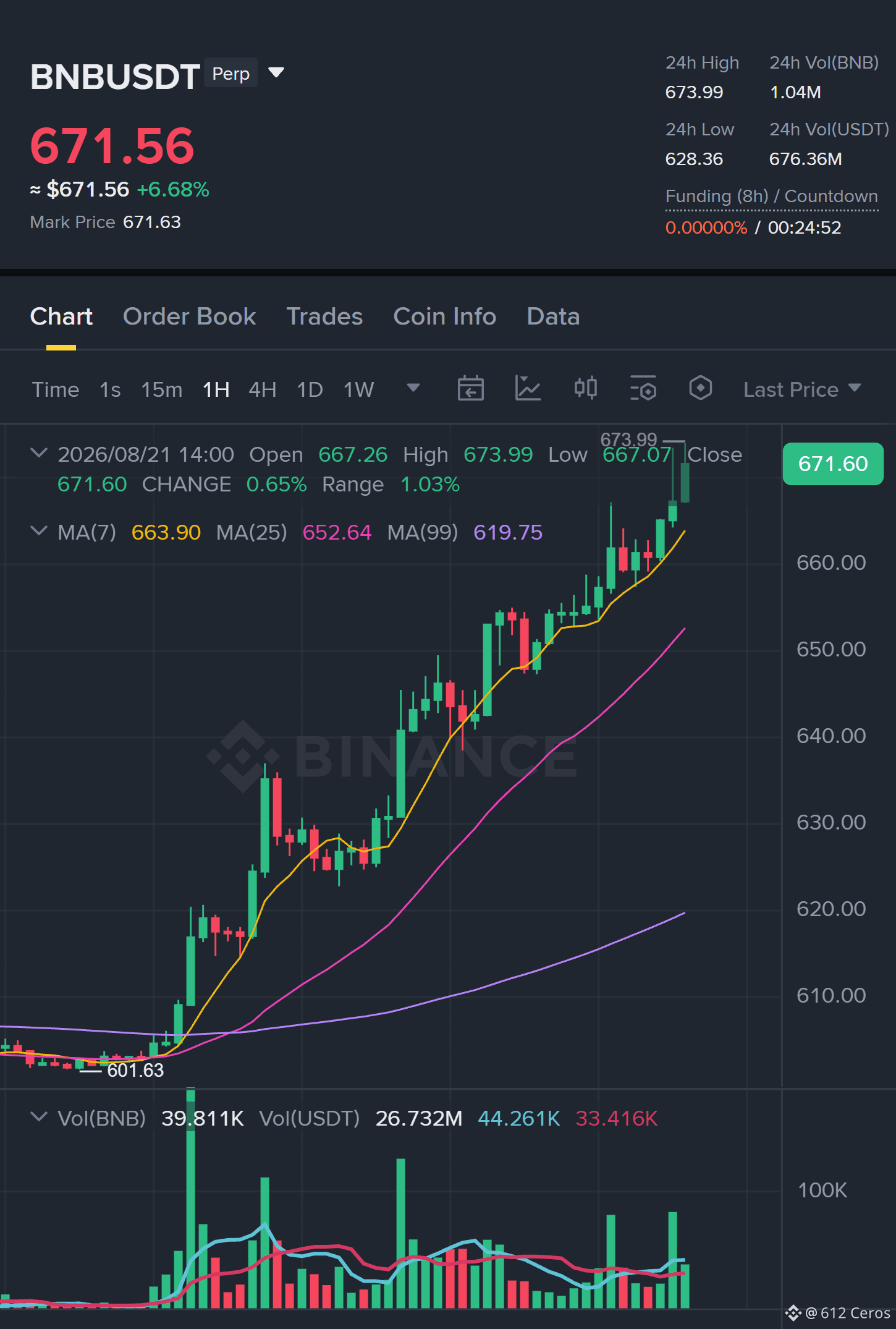
Task: Click the volume MA value 44.261K
Action: (519, 1118)
